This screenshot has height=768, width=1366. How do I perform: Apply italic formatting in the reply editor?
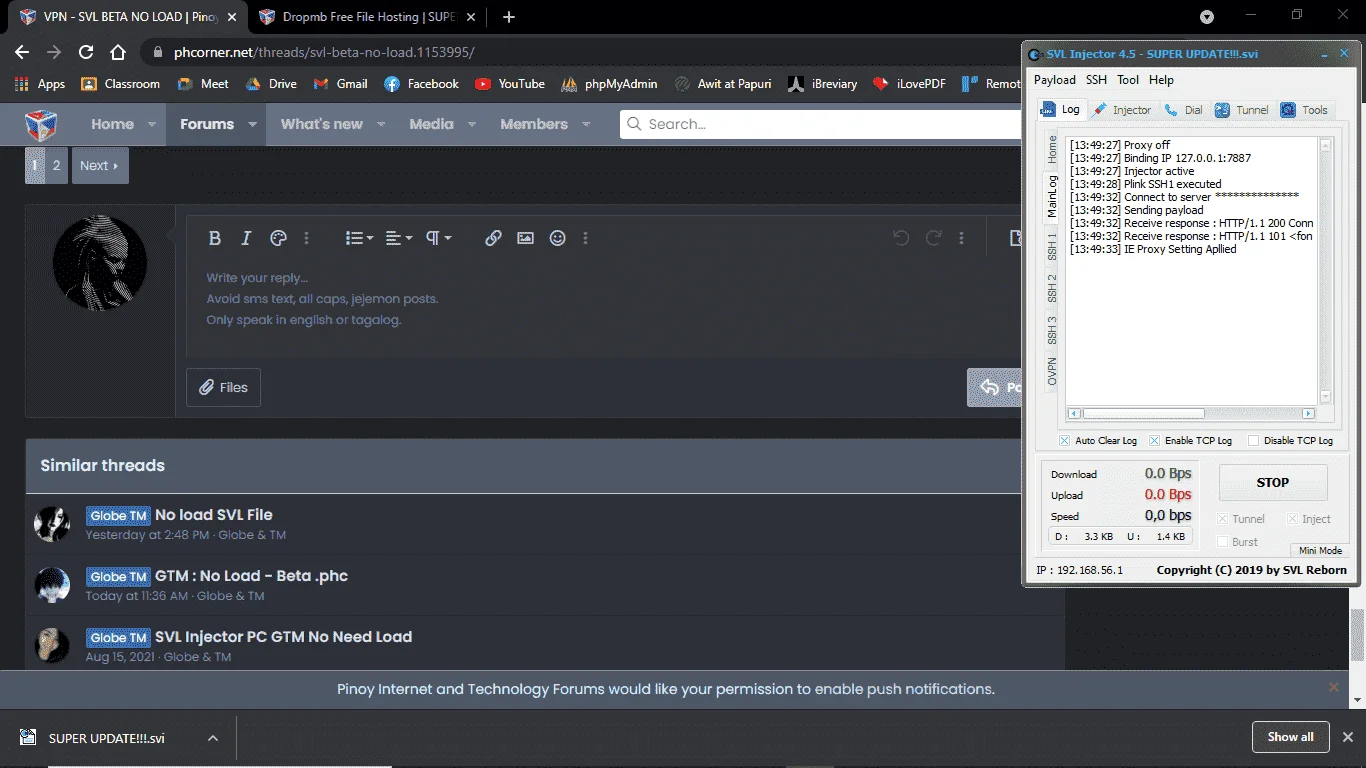pos(246,238)
